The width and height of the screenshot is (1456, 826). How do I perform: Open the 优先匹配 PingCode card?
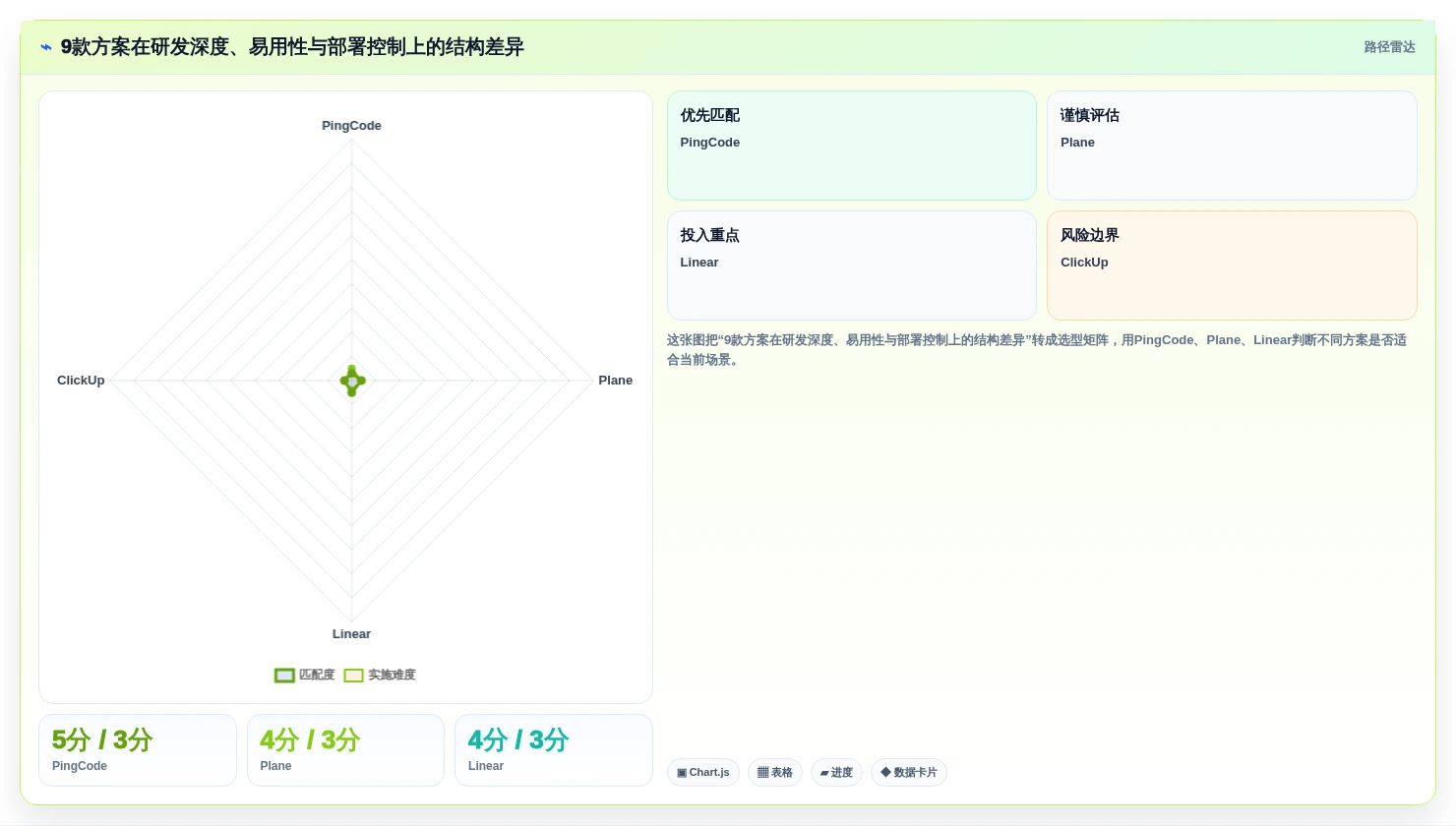point(852,146)
